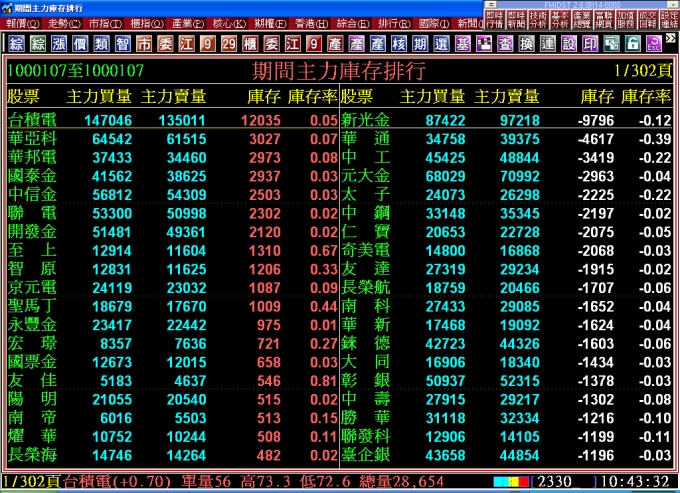Click the ESC return icon

pyautogui.click(x=654, y=44)
